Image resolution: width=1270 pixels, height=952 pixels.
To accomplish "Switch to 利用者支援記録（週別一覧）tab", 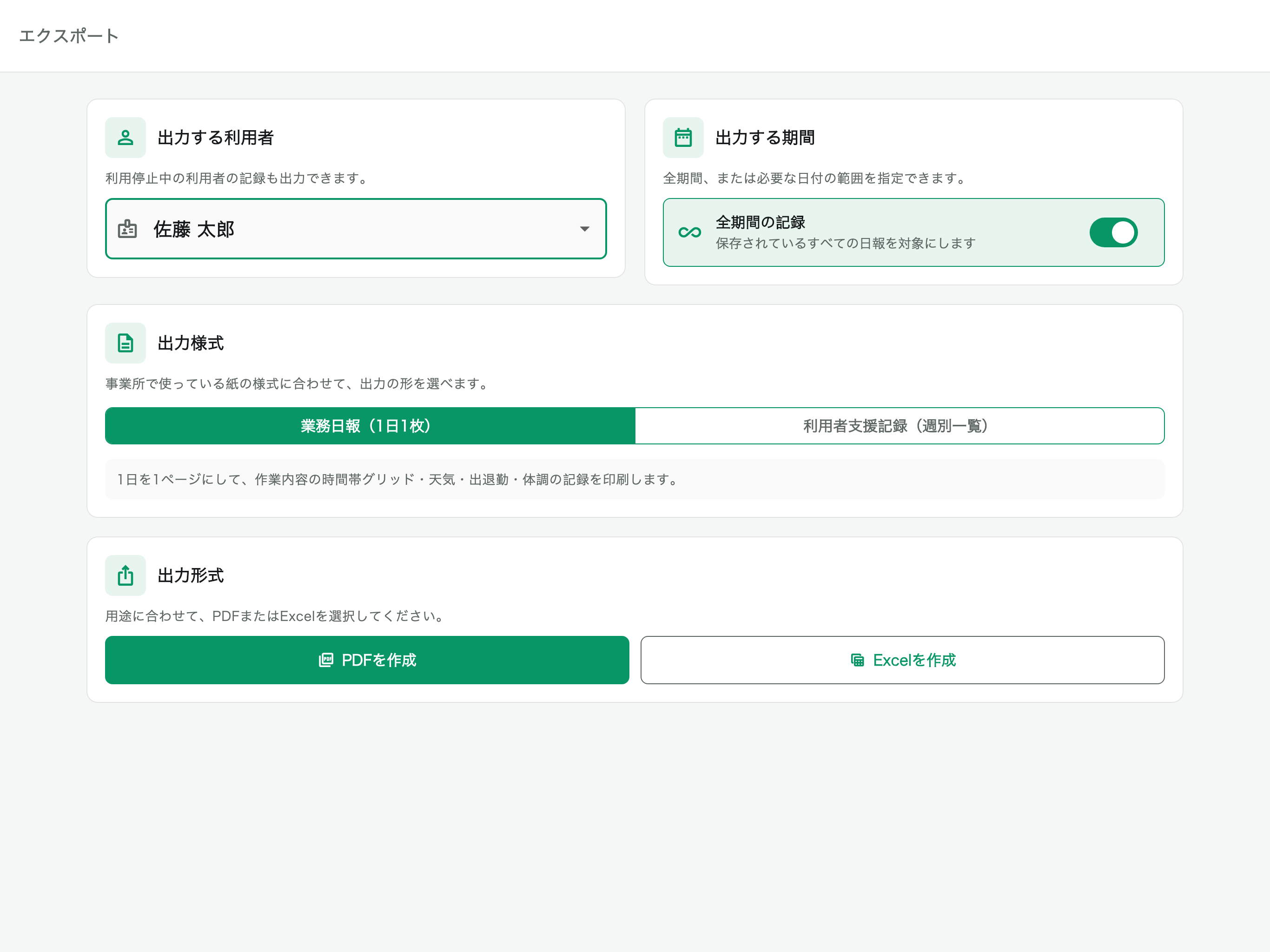I will coord(900,426).
